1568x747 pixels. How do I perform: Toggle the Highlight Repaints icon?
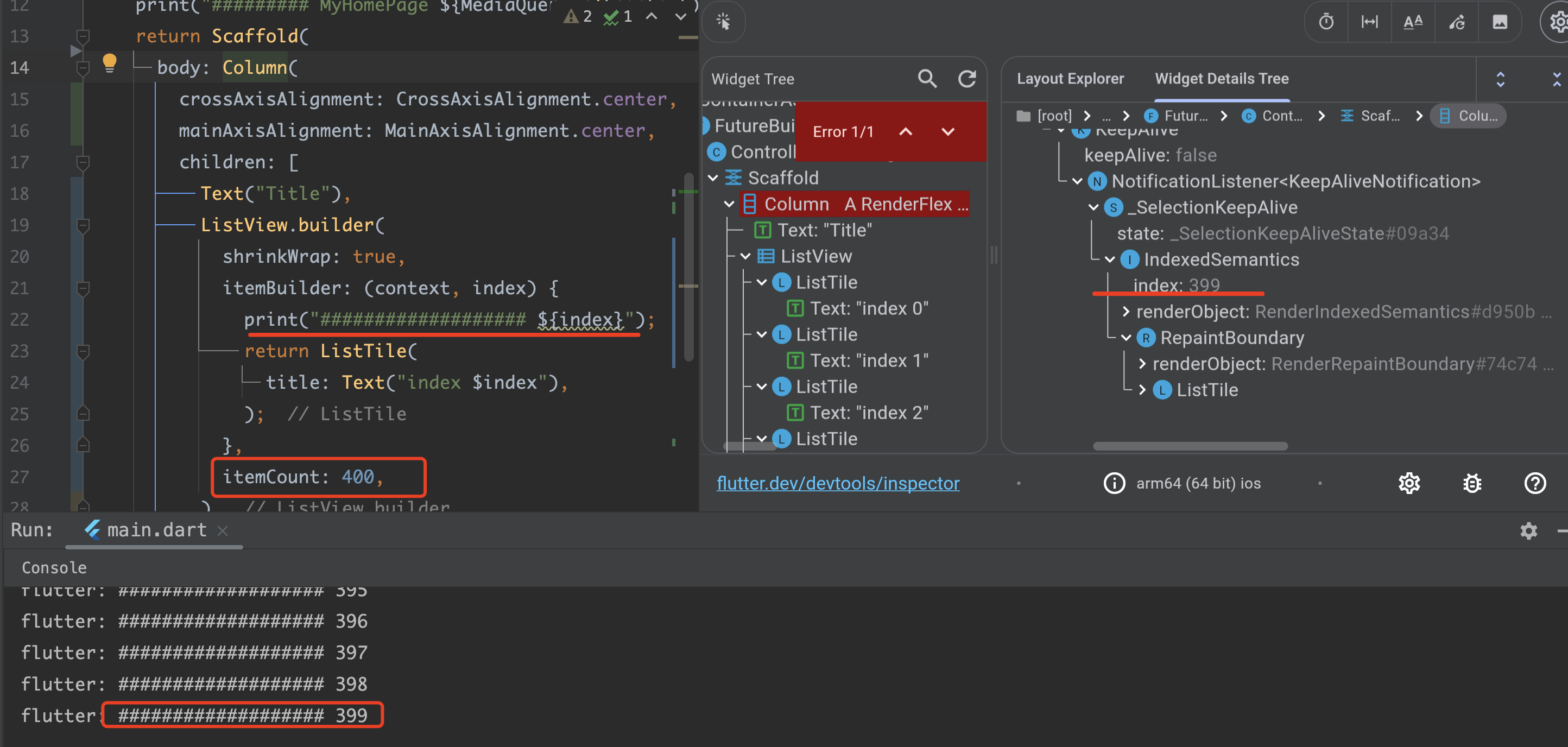click(1457, 22)
